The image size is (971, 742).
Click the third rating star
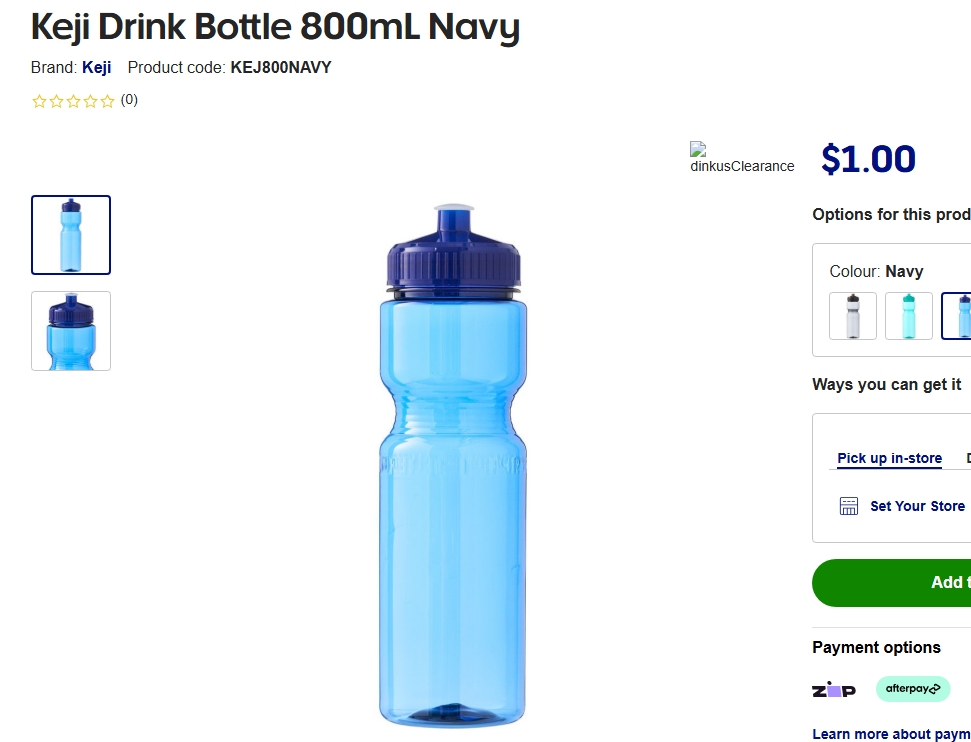[x=74, y=101]
